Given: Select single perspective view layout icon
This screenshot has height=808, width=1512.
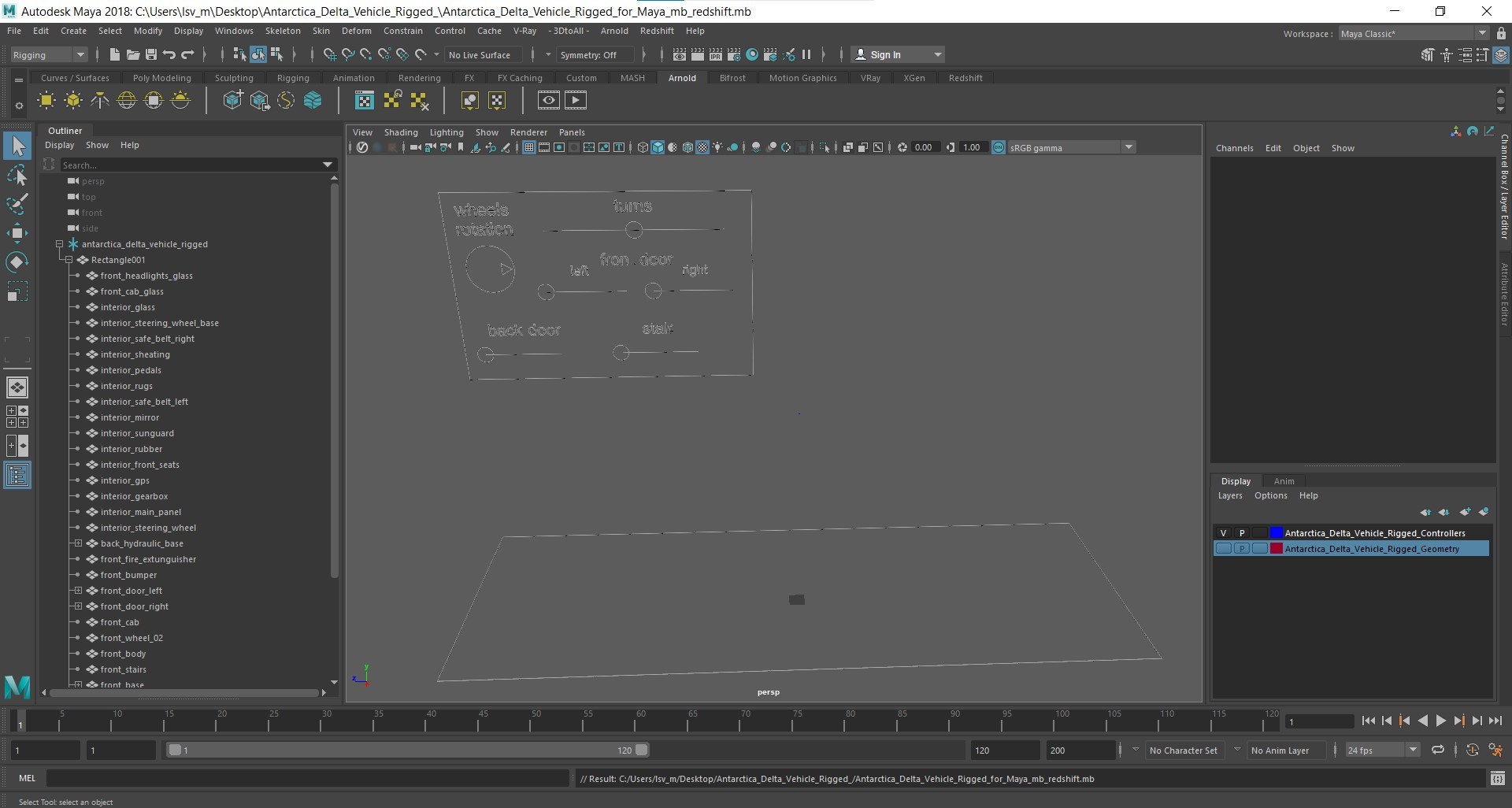Looking at the screenshot, I should click(17, 387).
